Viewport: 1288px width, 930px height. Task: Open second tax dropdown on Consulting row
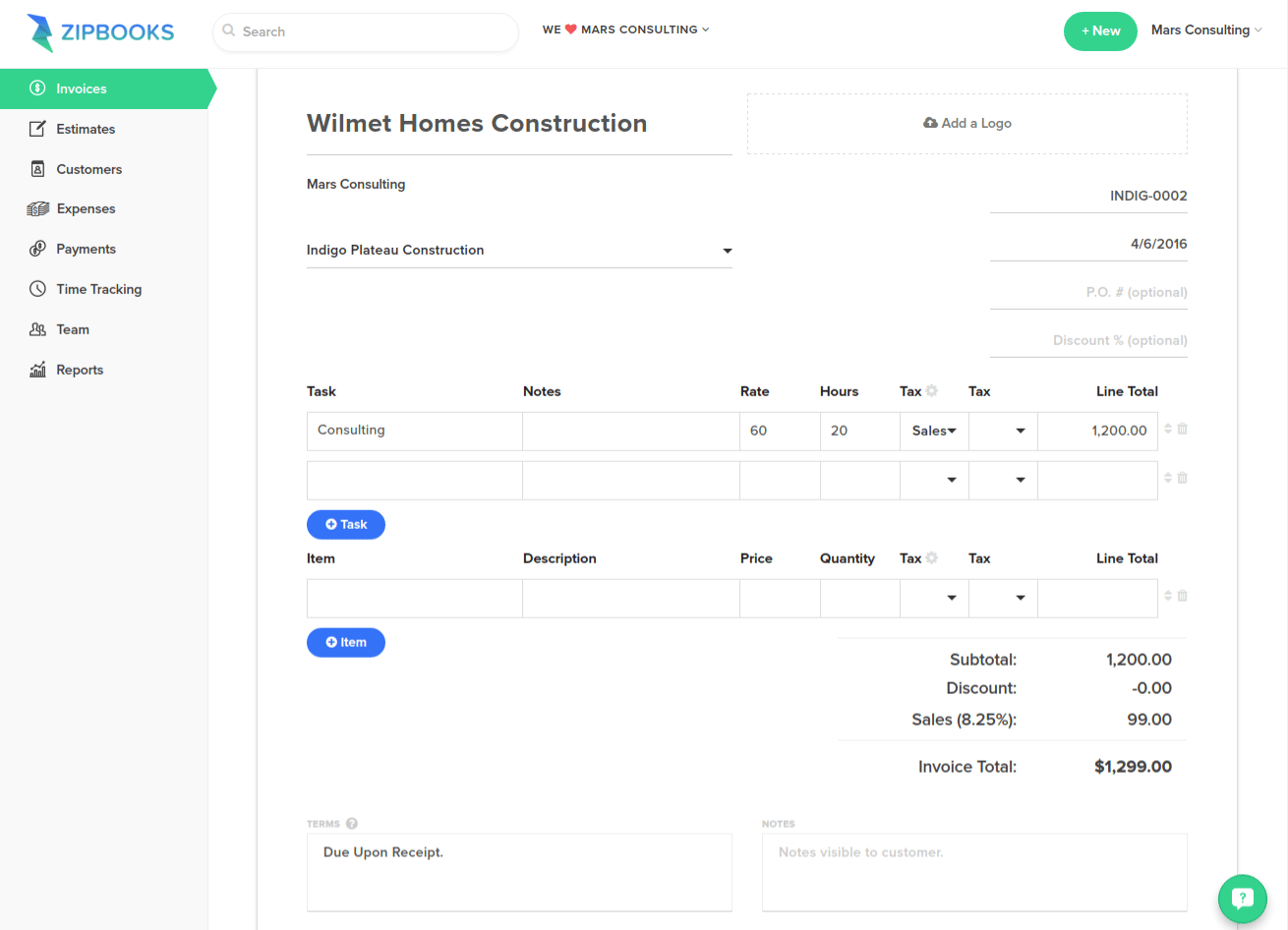pyautogui.click(x=1003, y=431)
